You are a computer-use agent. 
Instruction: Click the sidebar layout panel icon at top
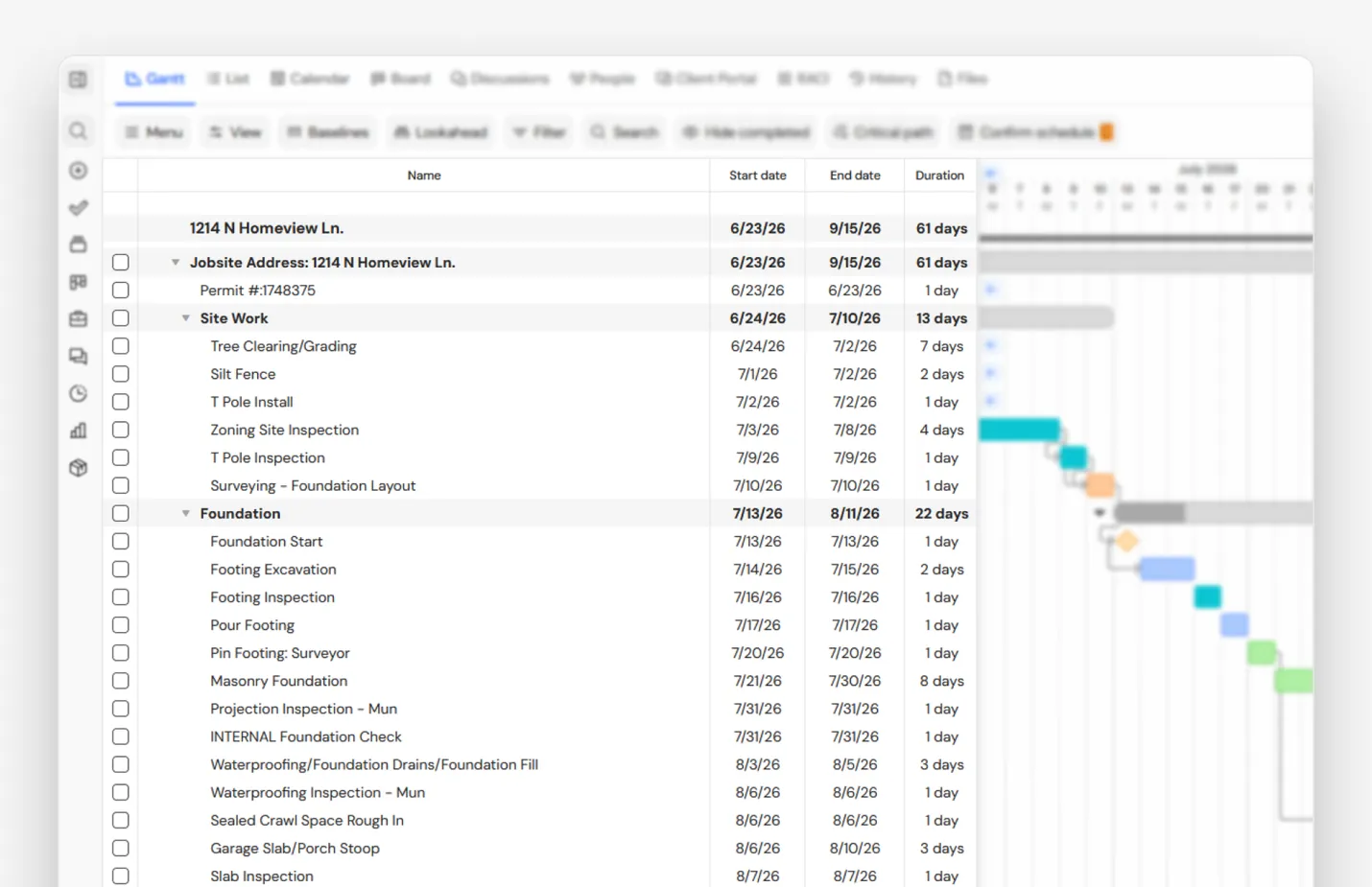79,80
